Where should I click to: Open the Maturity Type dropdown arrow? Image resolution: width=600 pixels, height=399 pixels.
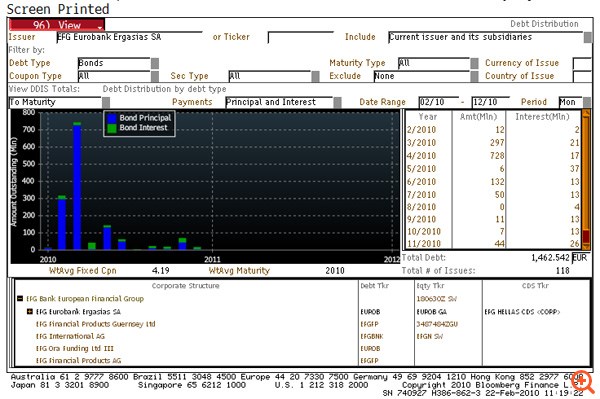pyautogui.click(x=474, y=63)
